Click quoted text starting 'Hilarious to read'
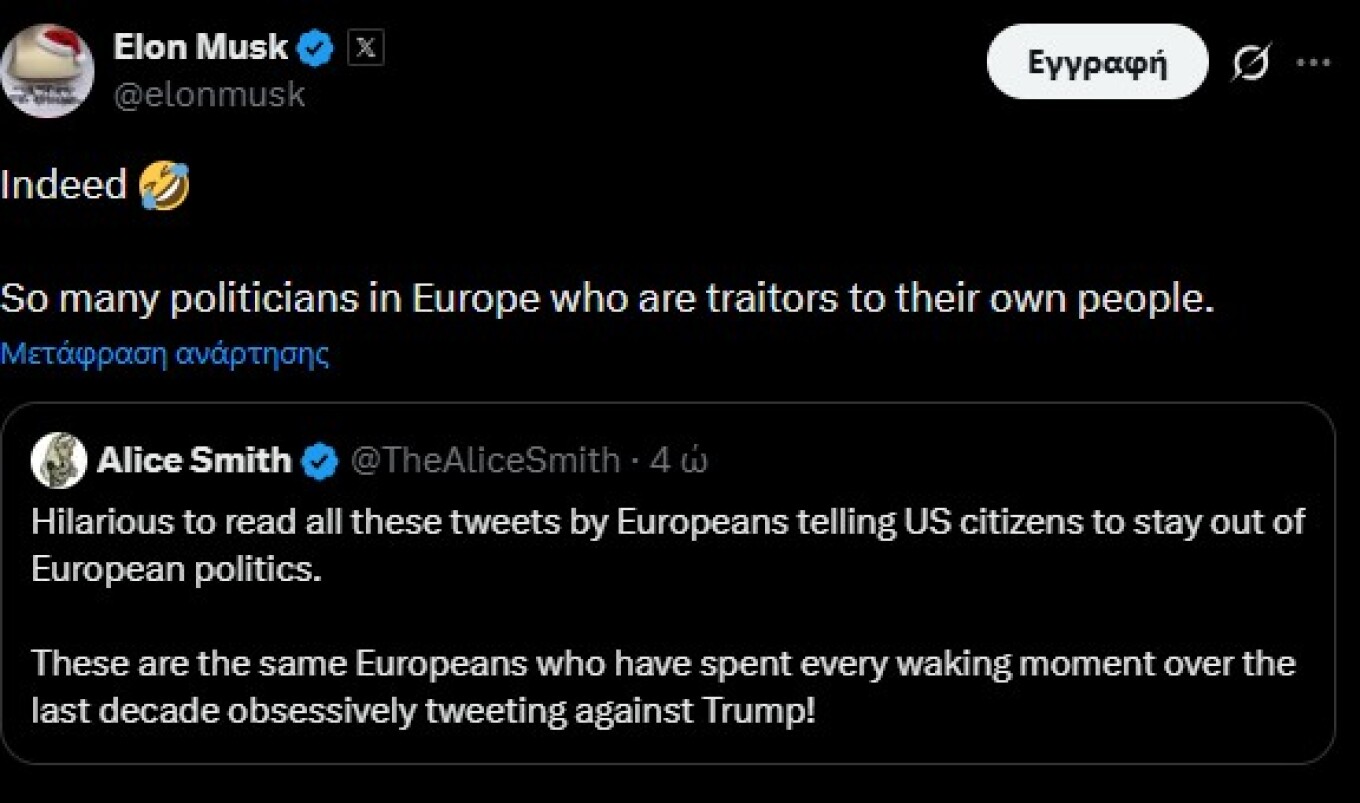This screenshot has width=1360, height=803. 667,523
